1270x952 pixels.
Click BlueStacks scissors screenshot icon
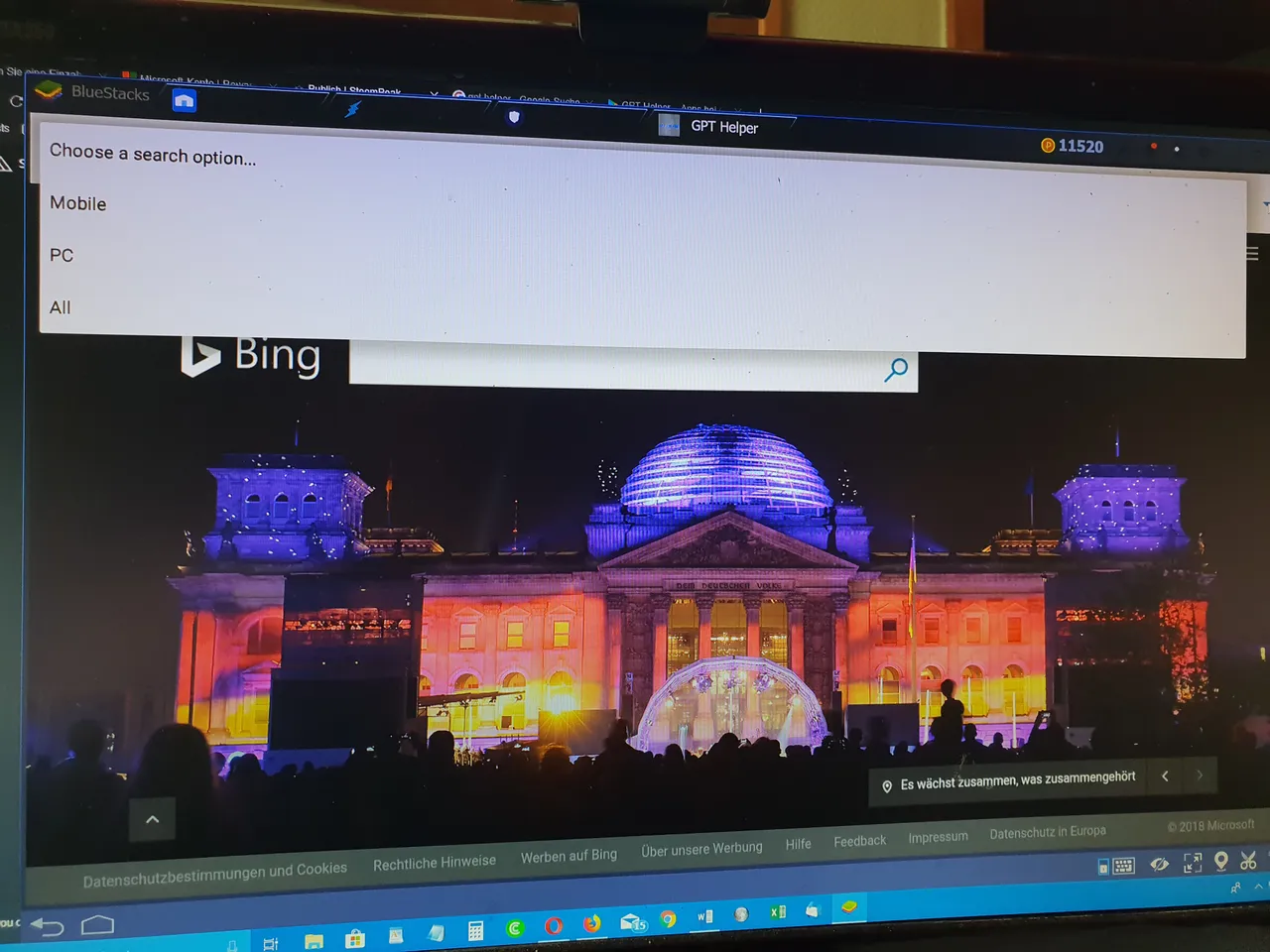point(1248,860)
